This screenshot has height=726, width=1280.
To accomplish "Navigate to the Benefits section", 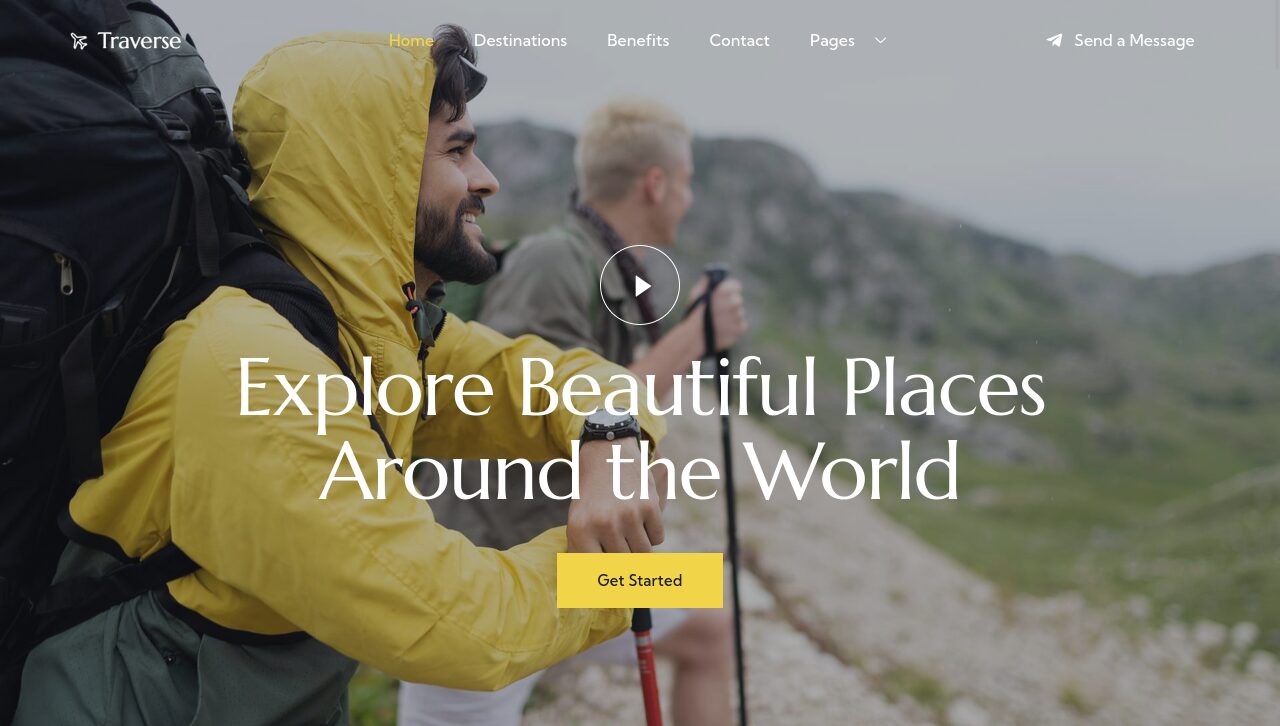I will point(638,41).
